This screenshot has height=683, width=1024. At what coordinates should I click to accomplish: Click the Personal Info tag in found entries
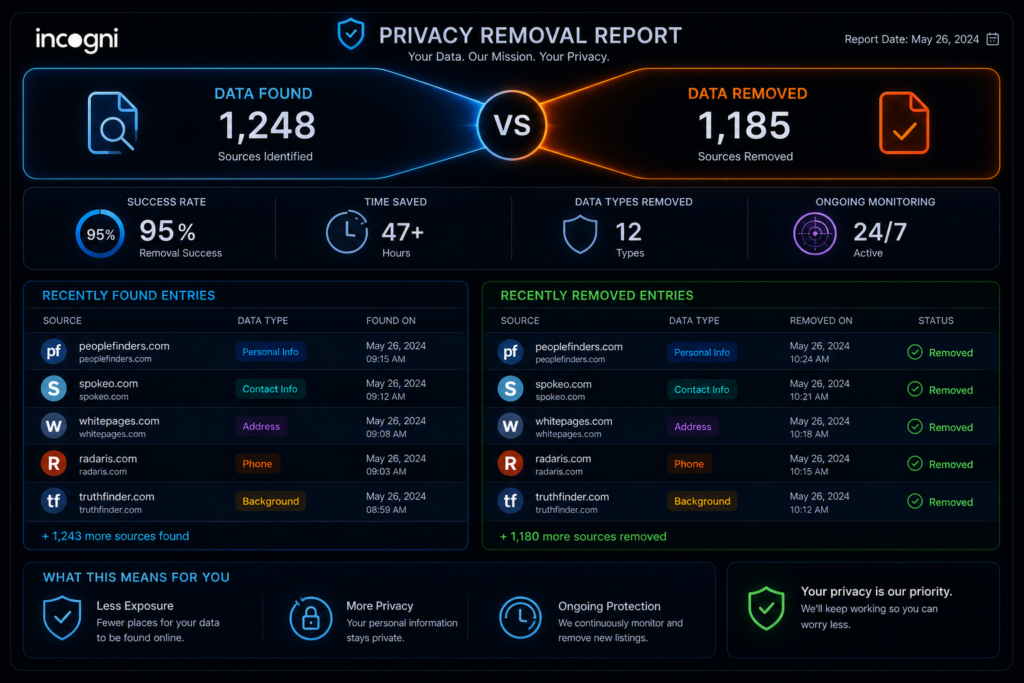coord(270,351)
